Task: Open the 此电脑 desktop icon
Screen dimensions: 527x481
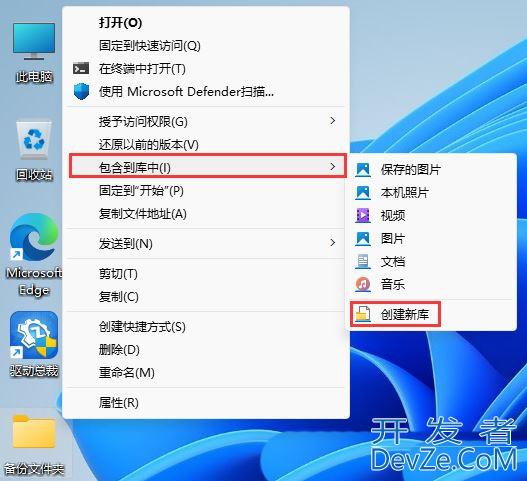Action: tap(34, 41)
